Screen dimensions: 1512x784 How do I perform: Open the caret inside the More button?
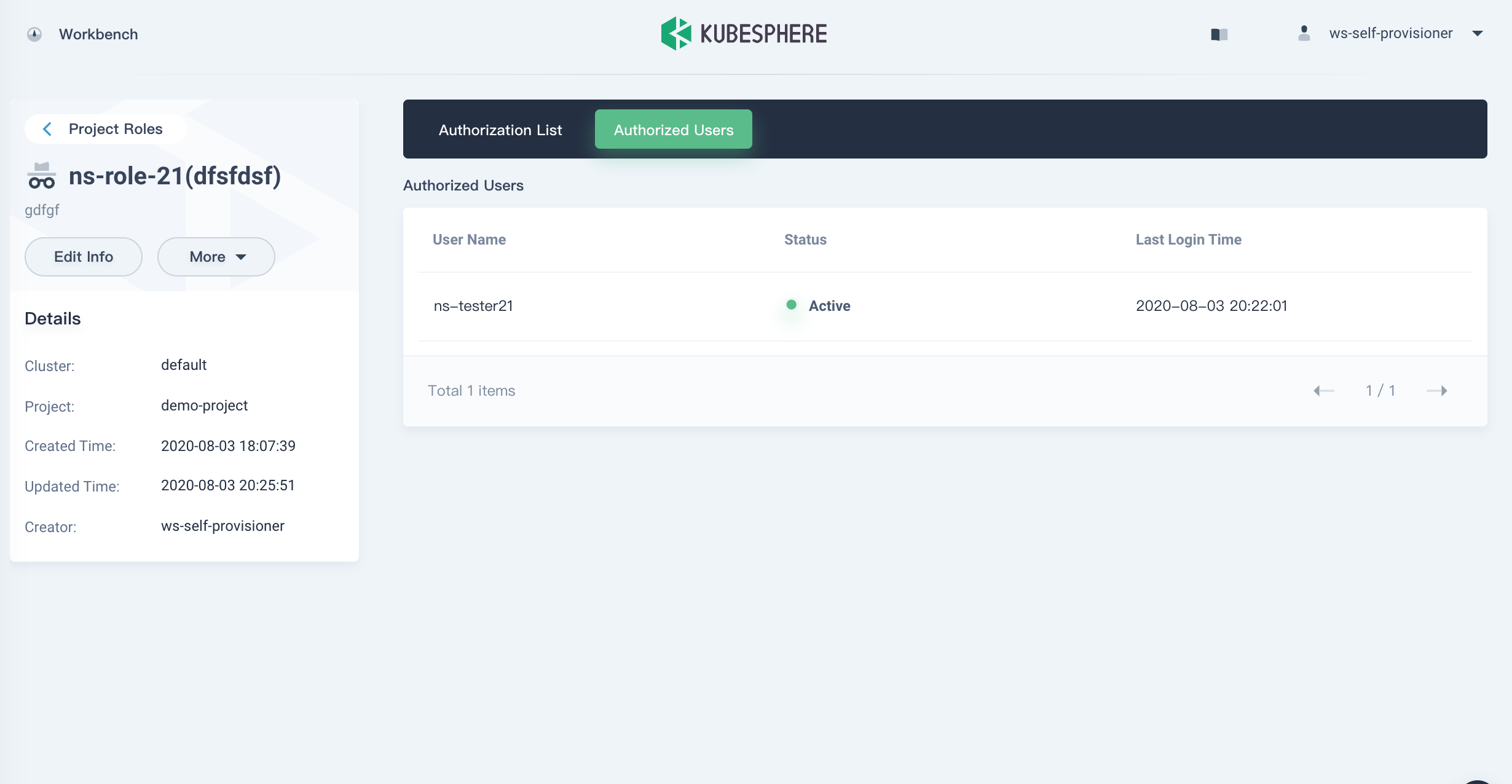tap(242, 257)
